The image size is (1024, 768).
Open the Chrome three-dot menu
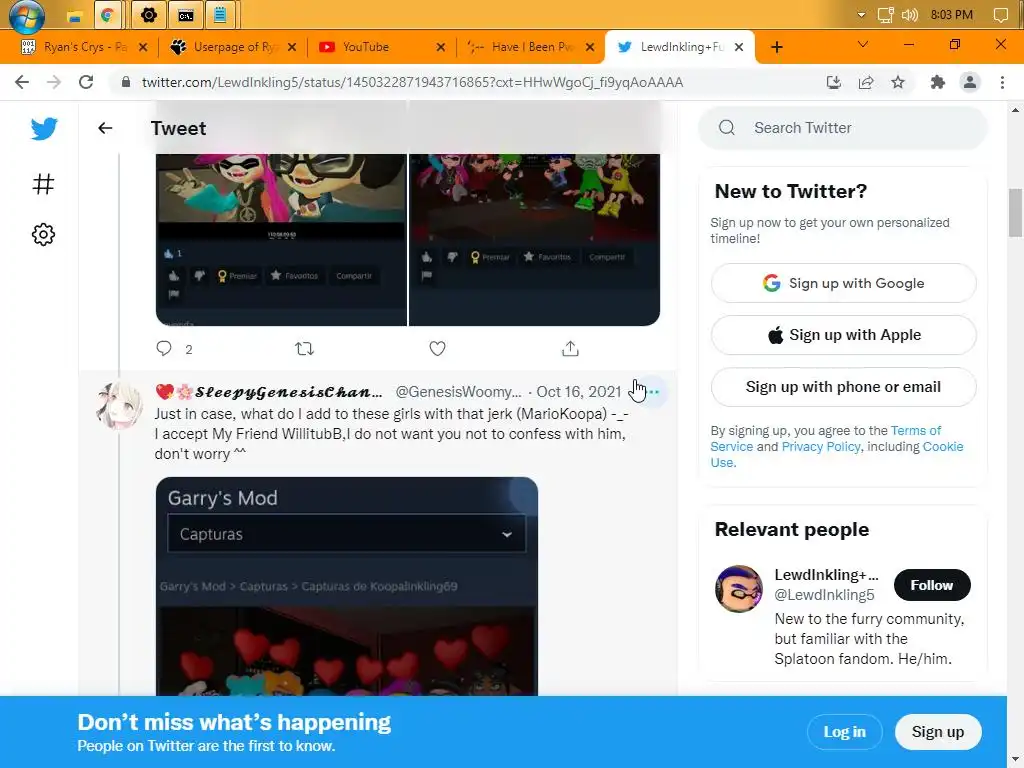pos(1002,82)
